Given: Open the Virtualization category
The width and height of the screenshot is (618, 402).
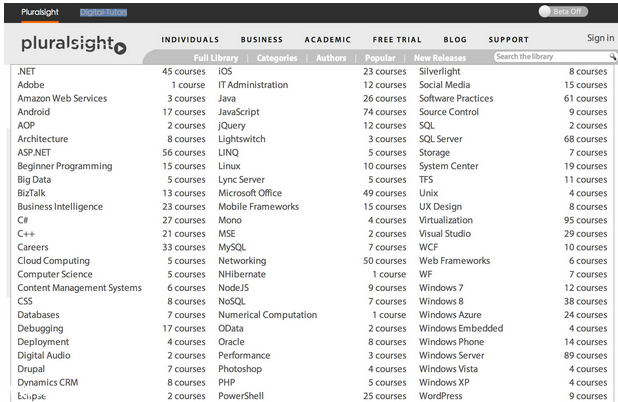Looking at the screenshot, I should coord(446,220).
